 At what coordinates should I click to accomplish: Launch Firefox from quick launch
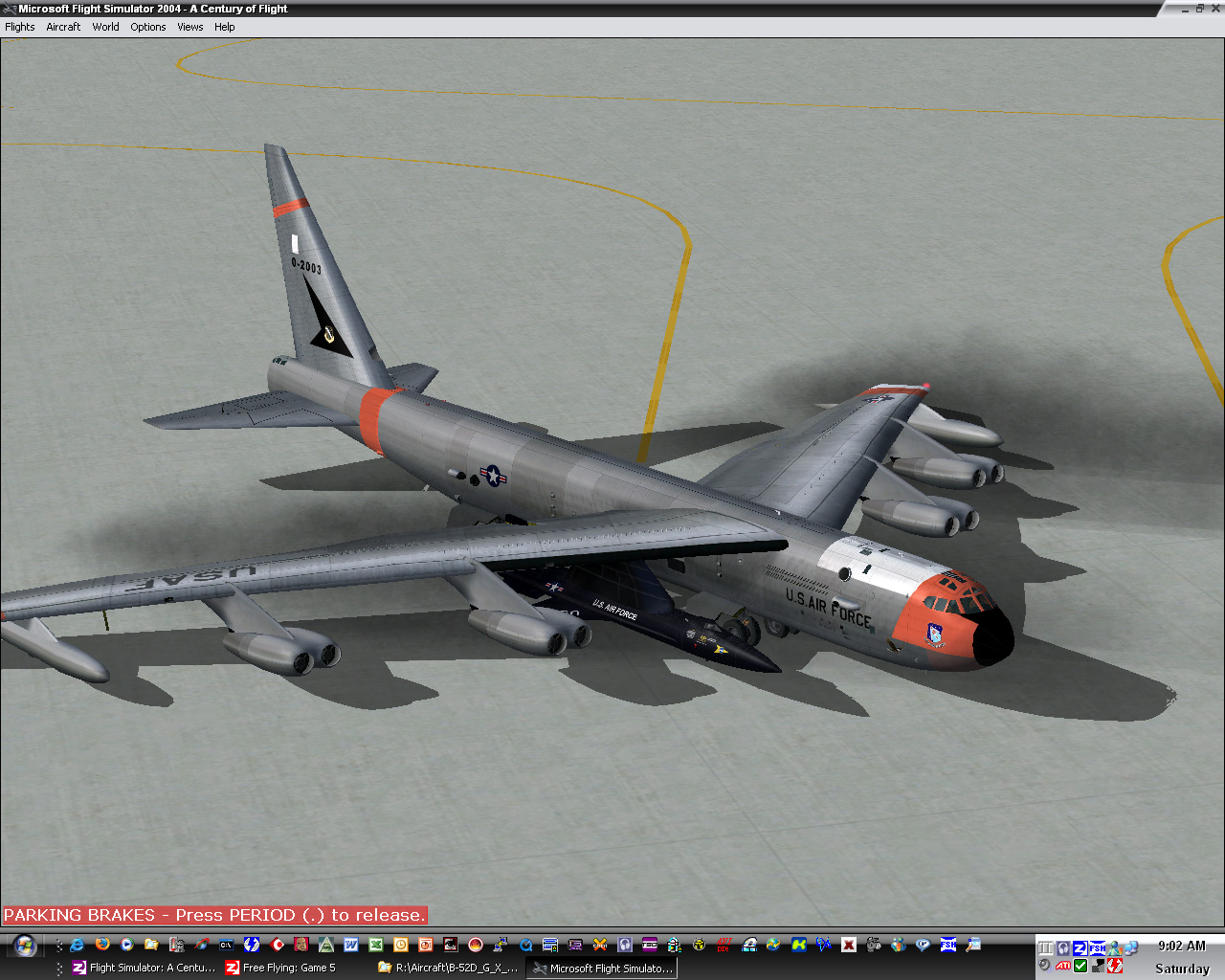[102, 945]
